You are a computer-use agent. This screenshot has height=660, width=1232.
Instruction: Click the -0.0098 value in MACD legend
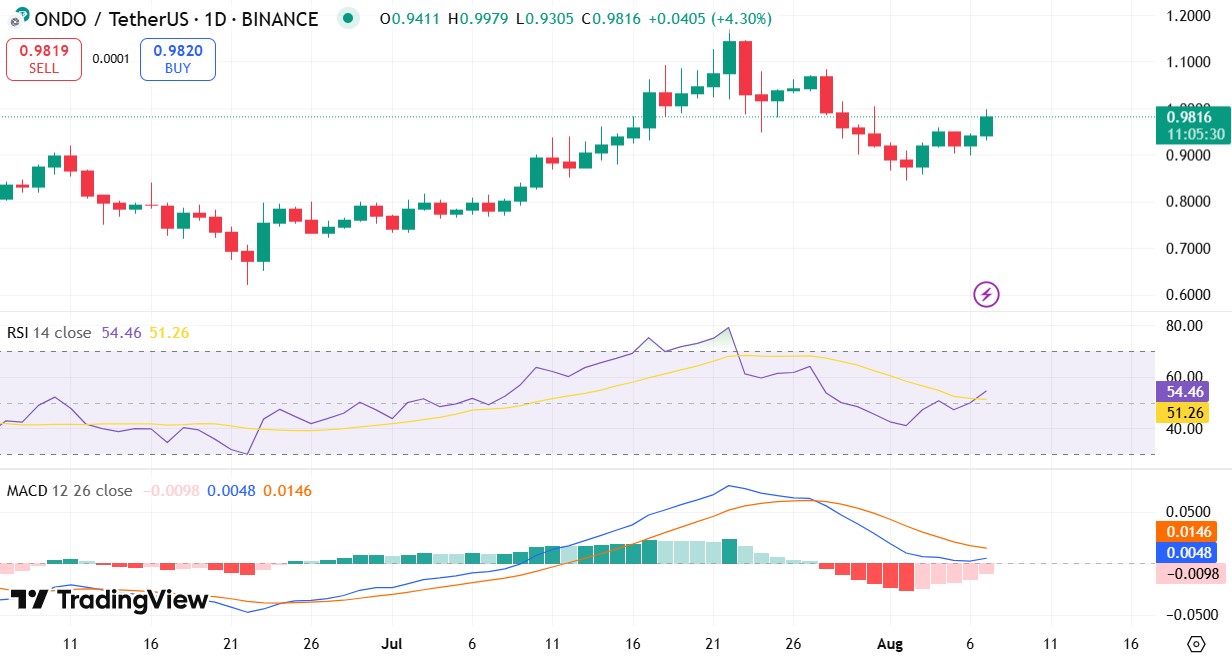pyautogui.click(x=172, y=491)
